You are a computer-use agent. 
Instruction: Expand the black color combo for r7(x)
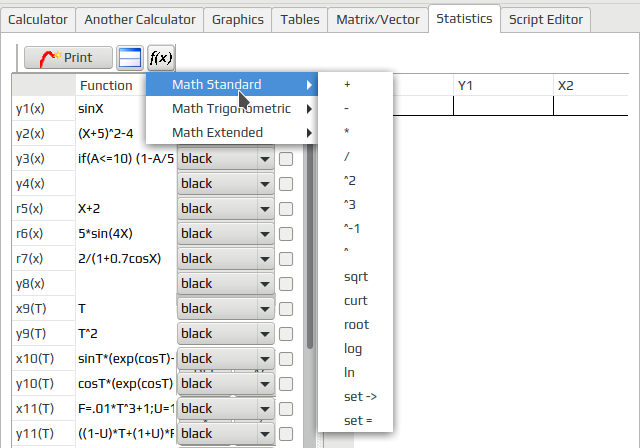click(226, 258)
